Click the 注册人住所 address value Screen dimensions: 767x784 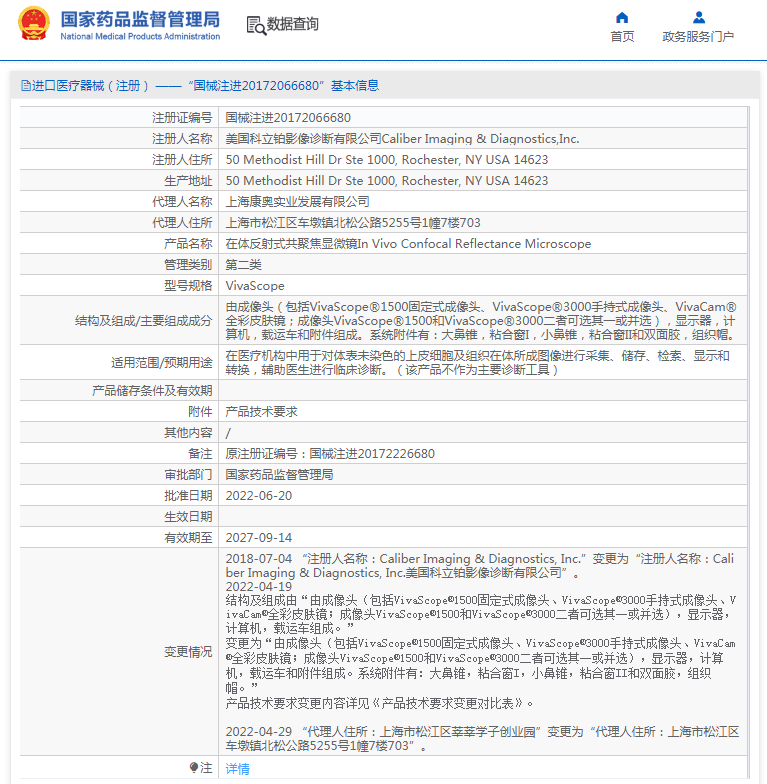(x=386, y=160)
